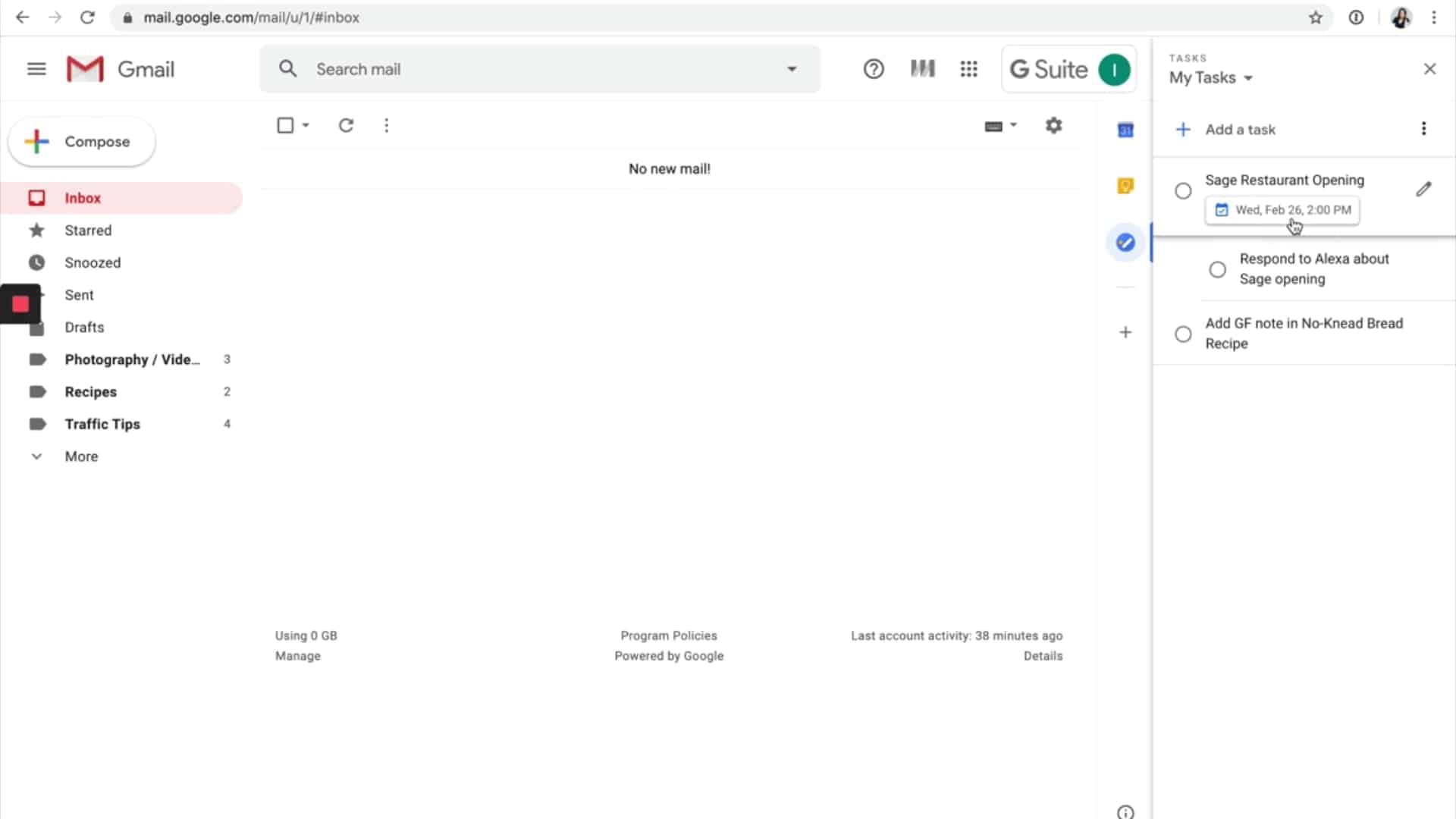
Task: Open account activity Details link
Action: click(x=1043, y=656)
